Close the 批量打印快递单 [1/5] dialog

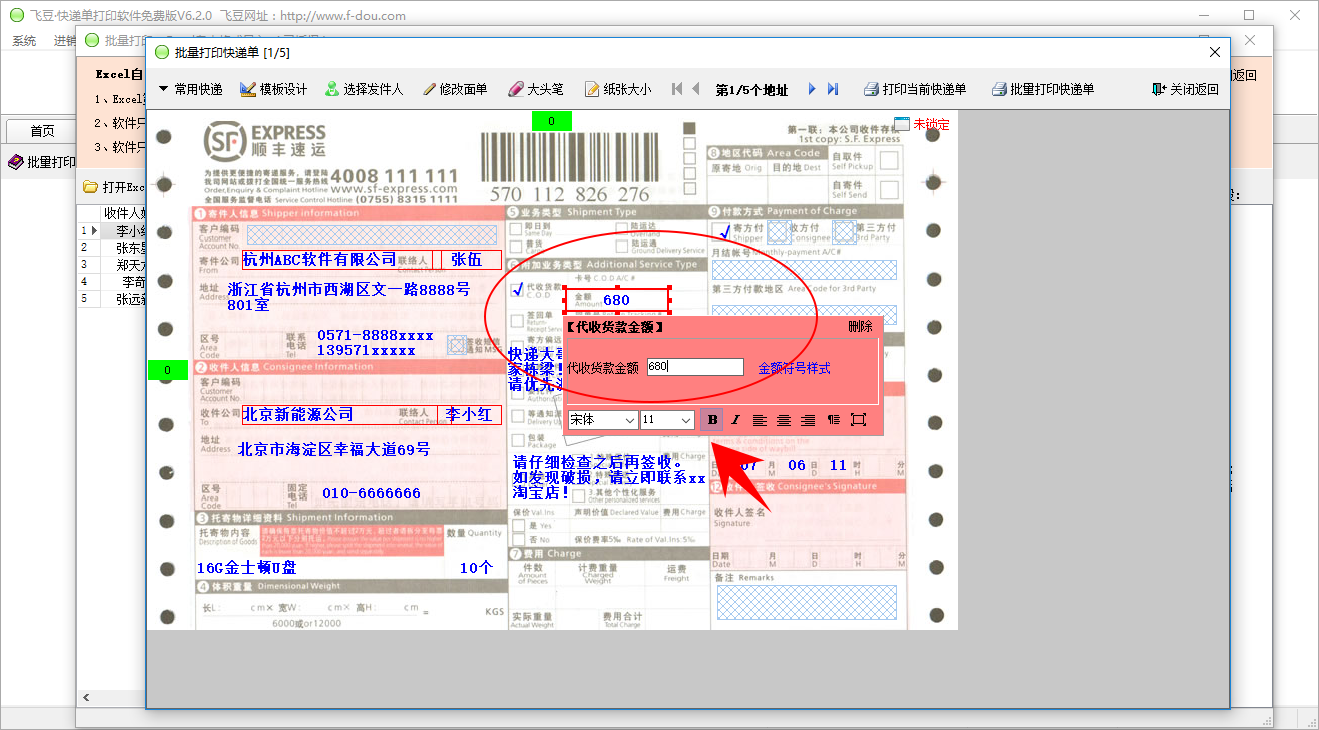pyautogui.click(x=1215, y=52)
